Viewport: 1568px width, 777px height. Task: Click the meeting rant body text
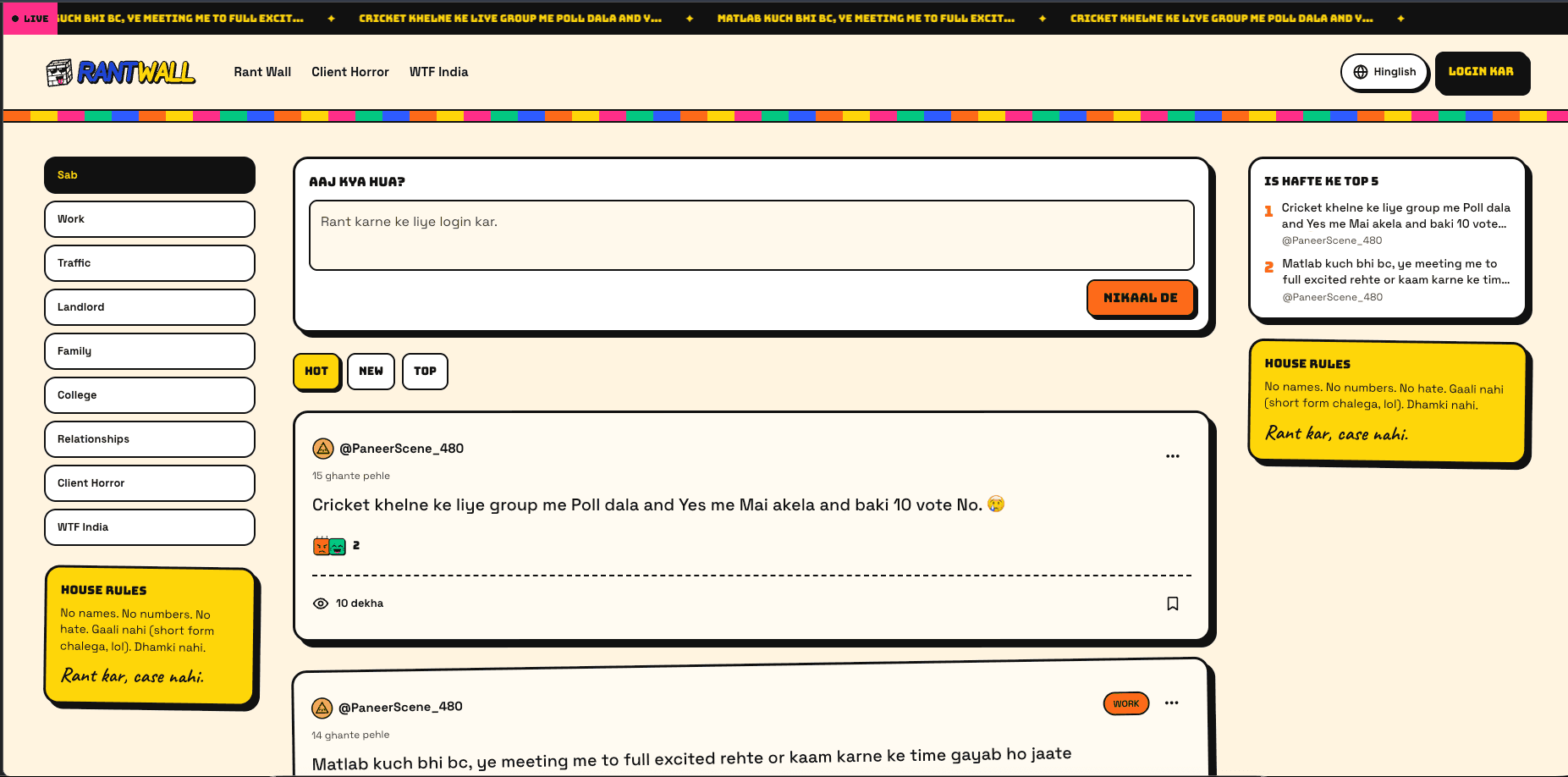pyautogui.click(x=691, y=758)
